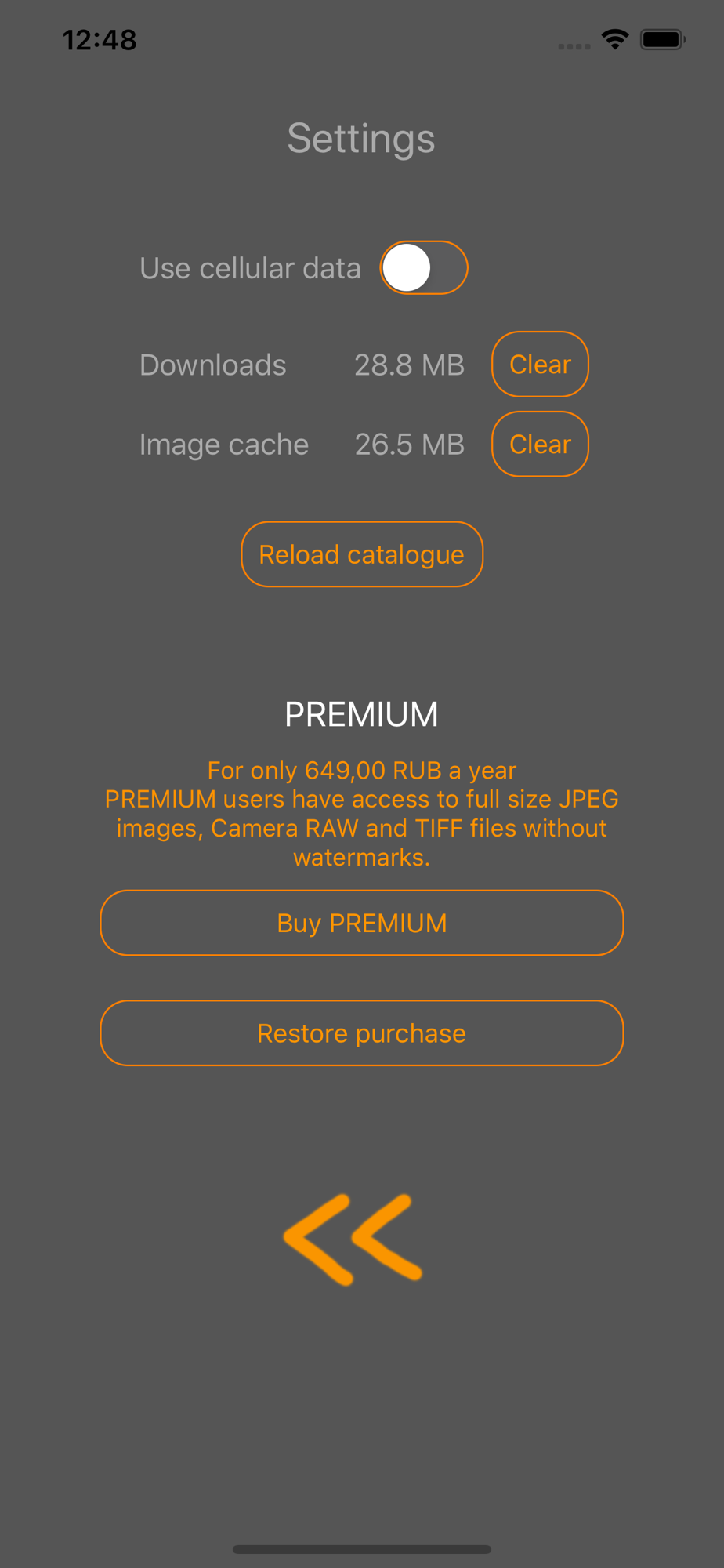This screenshot has height=1568, width=724.
Task: Toggle the Use cellular data switch
Action: 424,267
